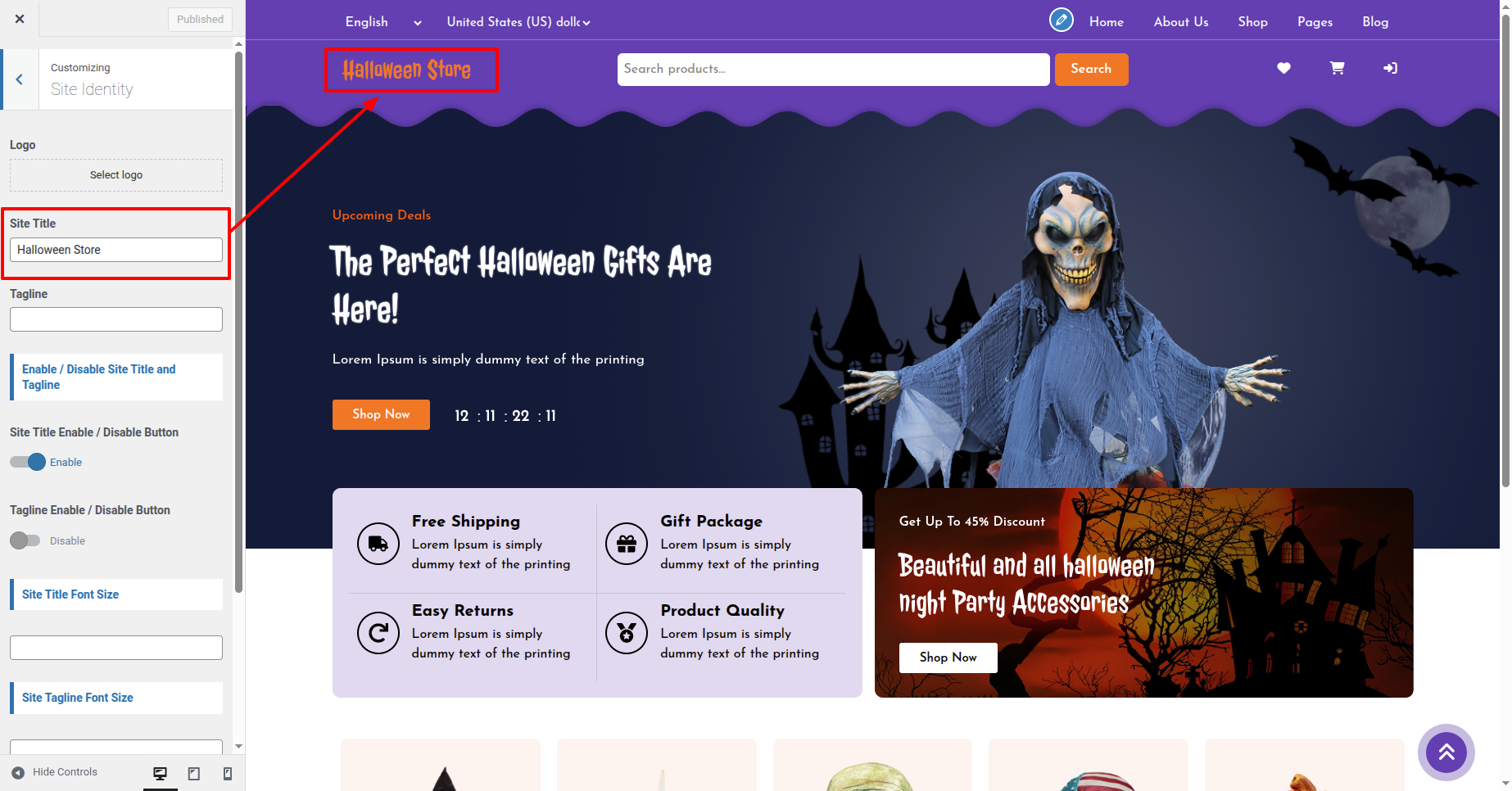1512x791 pixels.
Task: Switch to mobile preview device icon
Action: coord(228,773)
